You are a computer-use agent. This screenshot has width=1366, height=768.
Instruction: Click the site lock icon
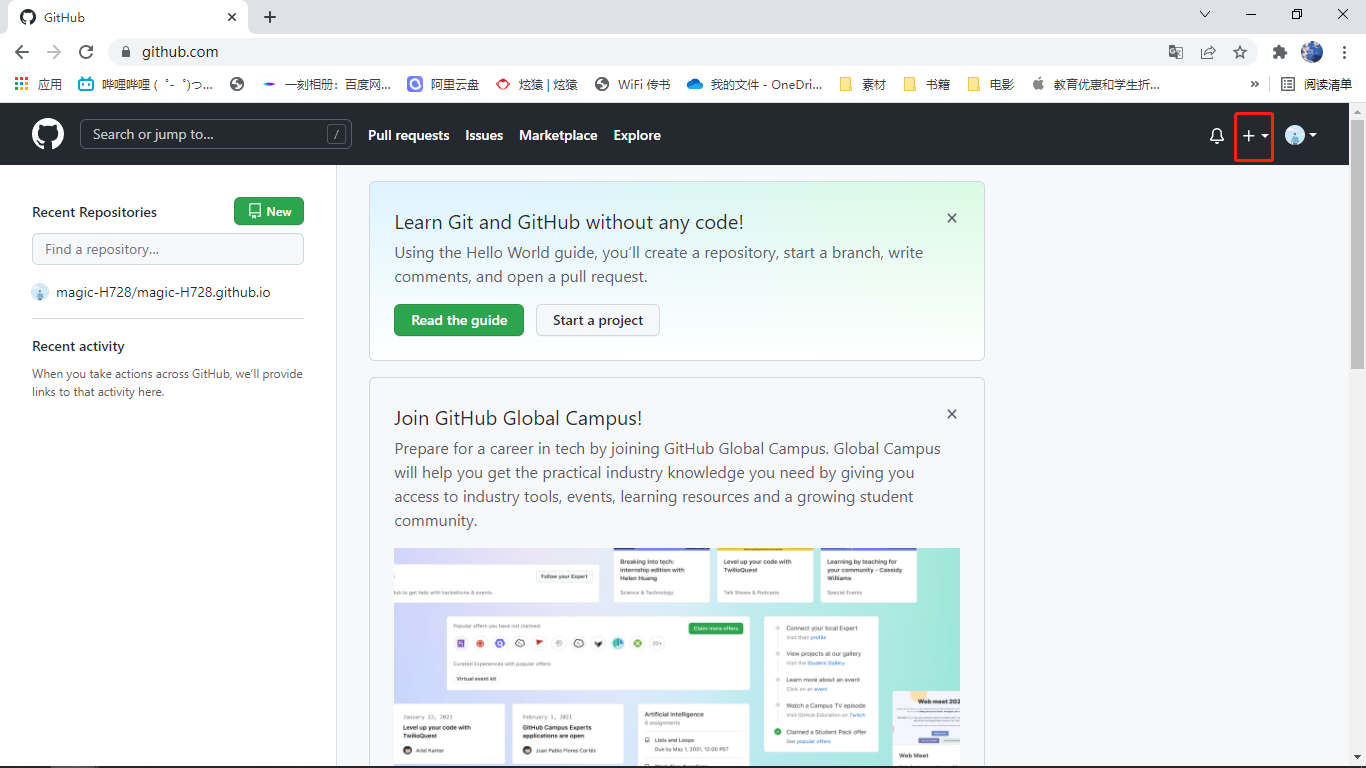pos(126,52)
